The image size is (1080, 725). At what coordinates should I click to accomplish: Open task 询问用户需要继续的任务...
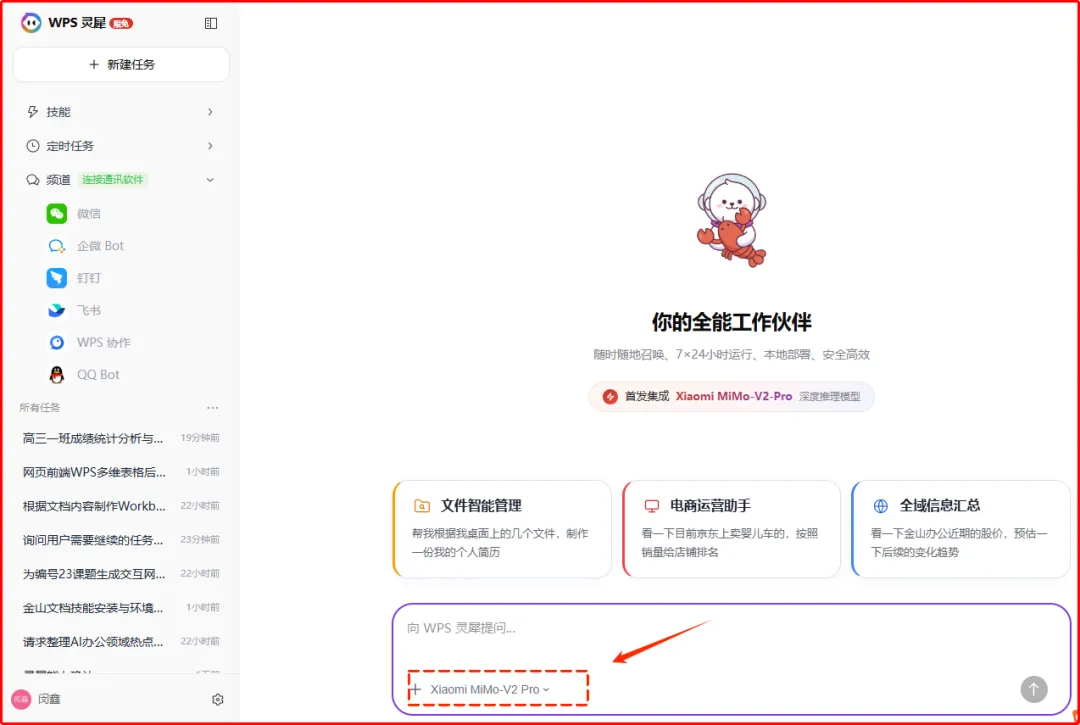click(121, 539)
